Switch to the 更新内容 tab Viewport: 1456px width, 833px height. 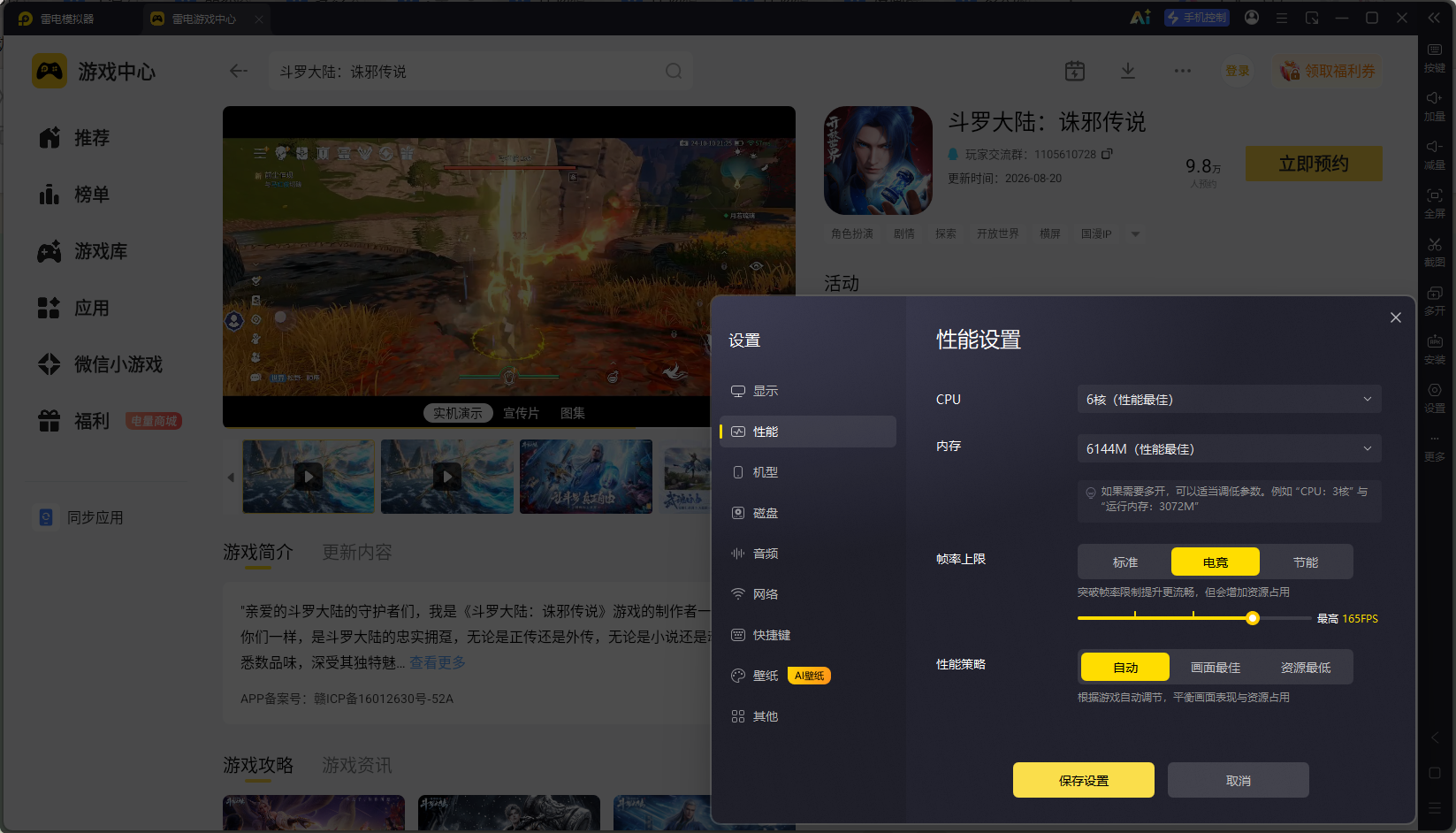357,552
